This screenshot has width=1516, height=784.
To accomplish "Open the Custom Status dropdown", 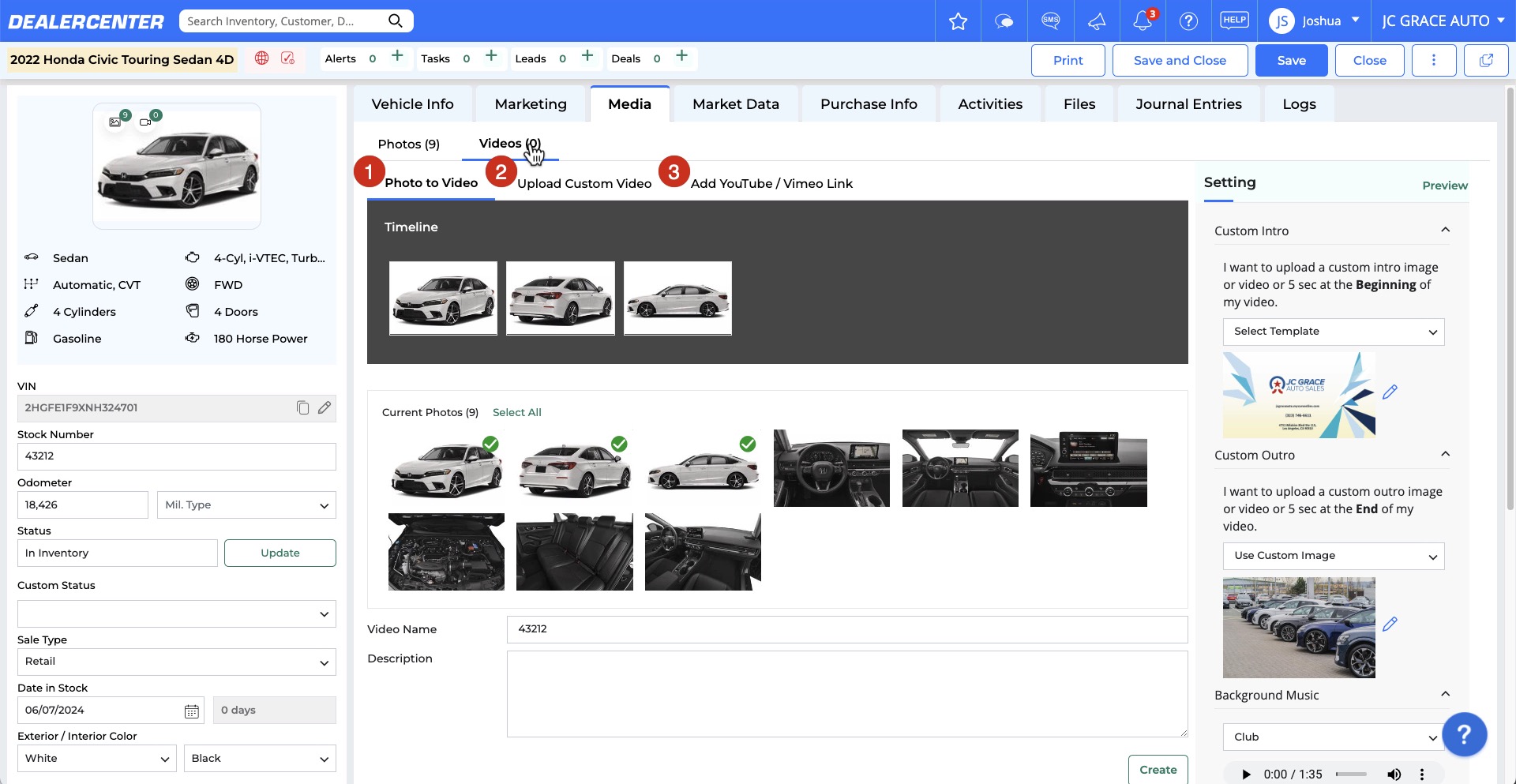I will [x=177, y=614].
